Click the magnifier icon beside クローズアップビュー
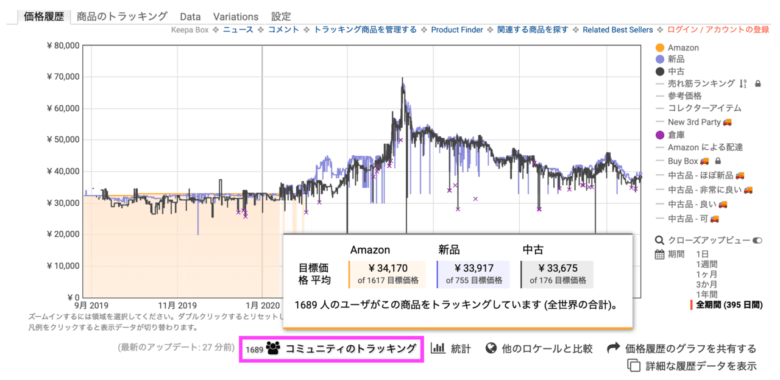780x380 pixels. tap(660, 241)
